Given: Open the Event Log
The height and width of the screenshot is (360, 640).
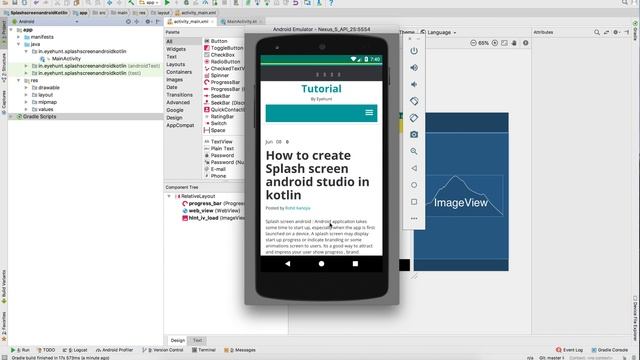Looking at the screenshot, I should (x=569, y=350).
